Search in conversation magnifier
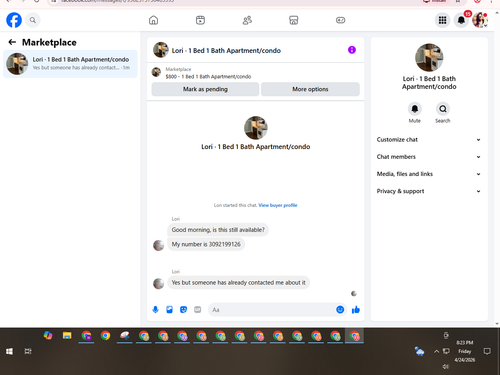The image size is (500, 375). (x=443, y=109)
